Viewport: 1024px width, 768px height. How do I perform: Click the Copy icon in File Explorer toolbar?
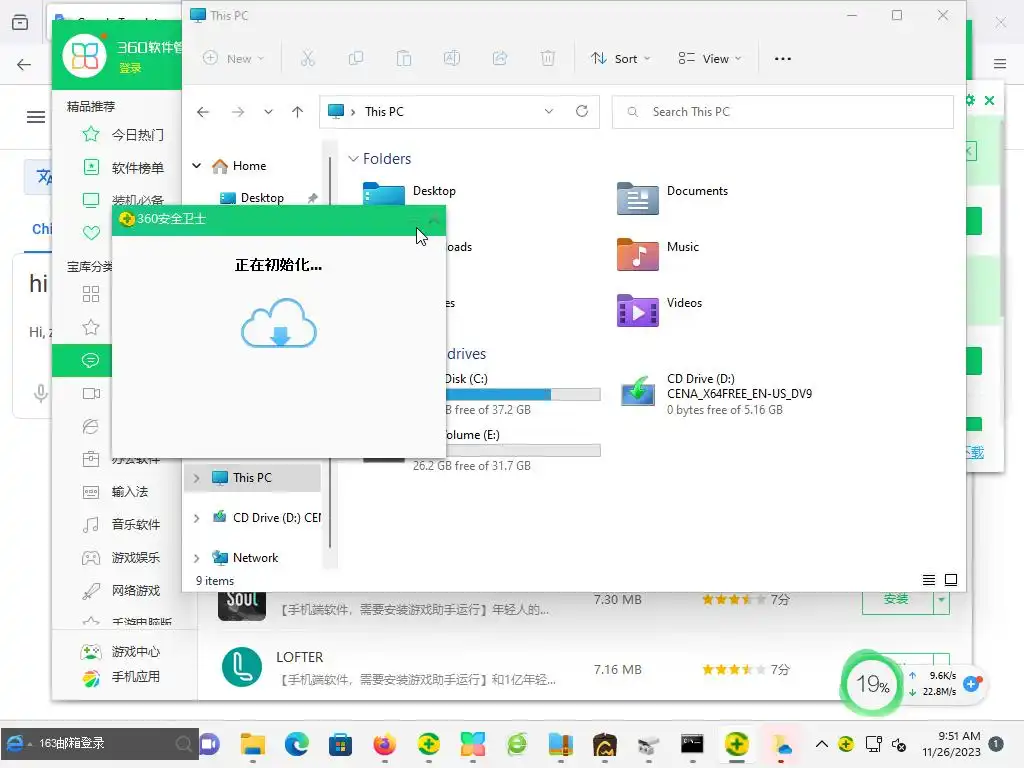click(356, 59)
